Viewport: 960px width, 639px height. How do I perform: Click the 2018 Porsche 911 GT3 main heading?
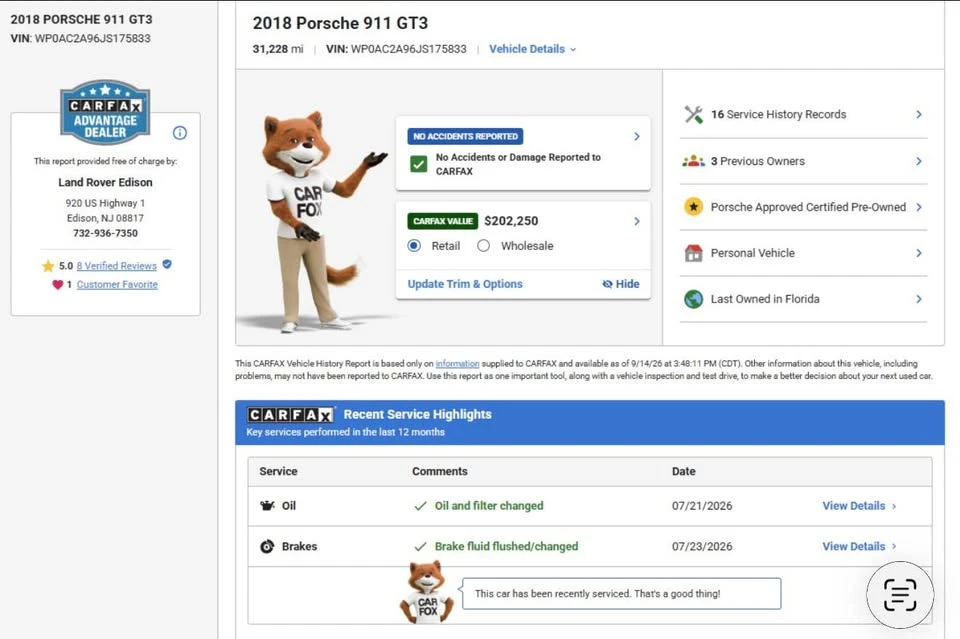[x=340, y=23]
